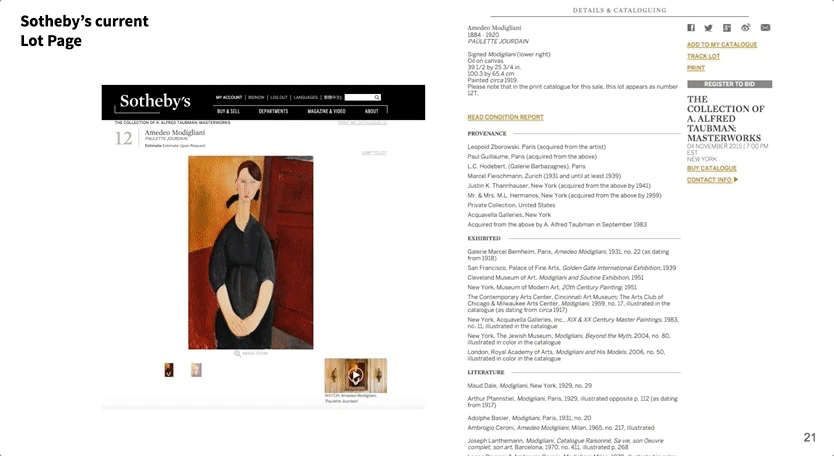The image size is (834, 456).
Task: Click the search magnifier icon in the header
Action: (x=377, y=97)
